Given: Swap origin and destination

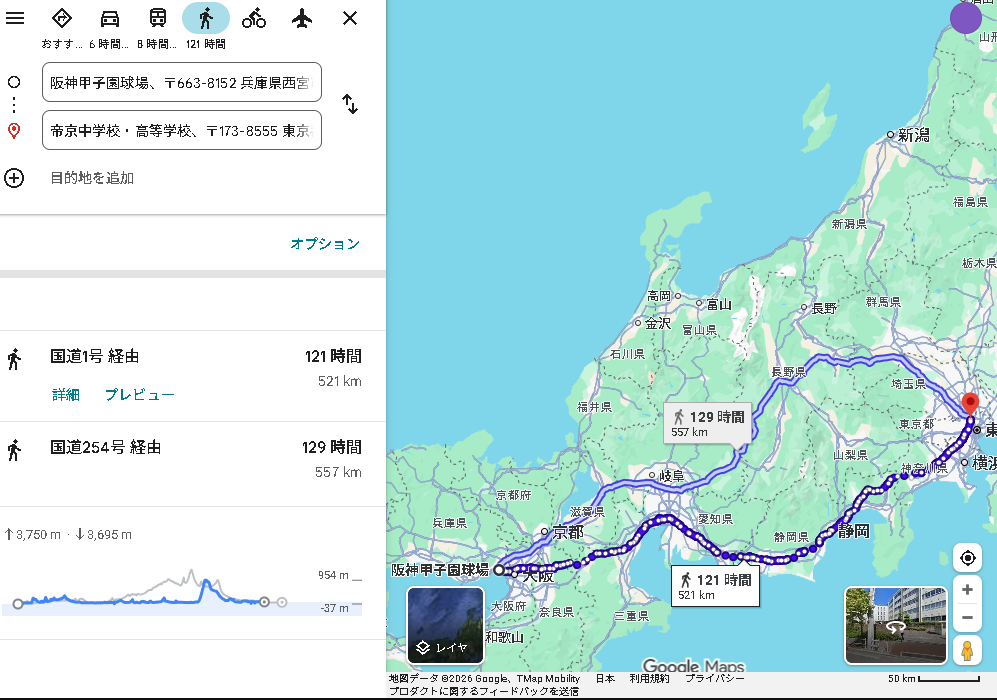Looking at the screenshot, I should 350,104.
